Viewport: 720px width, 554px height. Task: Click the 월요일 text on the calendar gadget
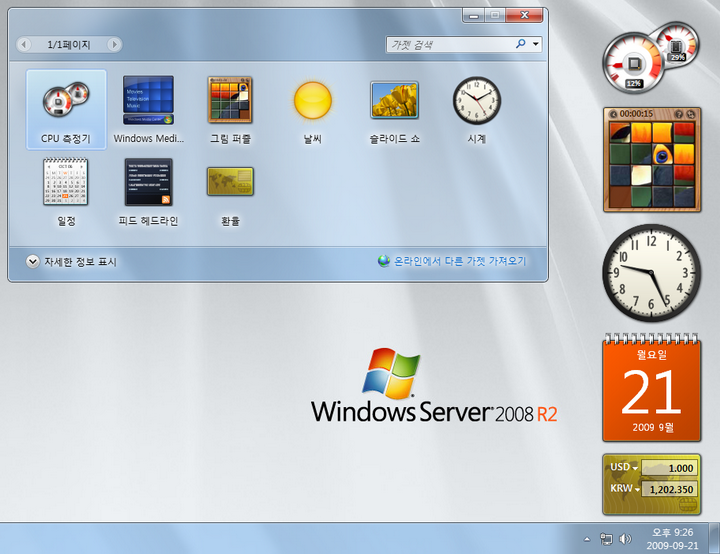click(x=652, y=354)
